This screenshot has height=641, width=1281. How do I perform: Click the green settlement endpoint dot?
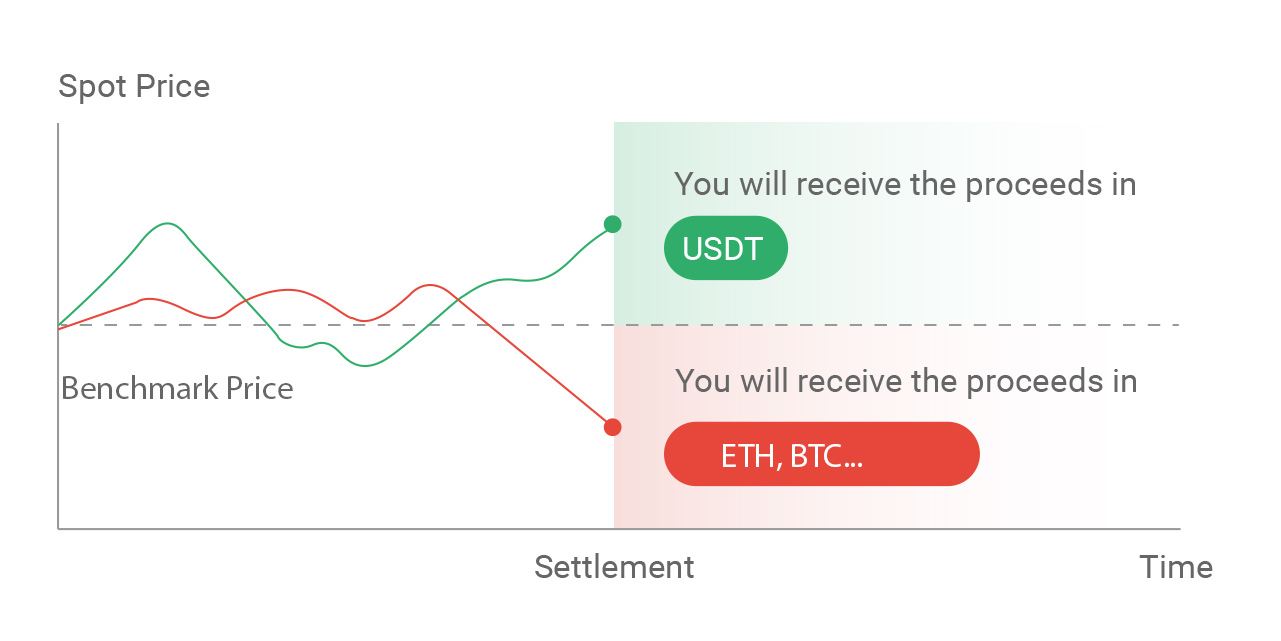coord(613,224)
